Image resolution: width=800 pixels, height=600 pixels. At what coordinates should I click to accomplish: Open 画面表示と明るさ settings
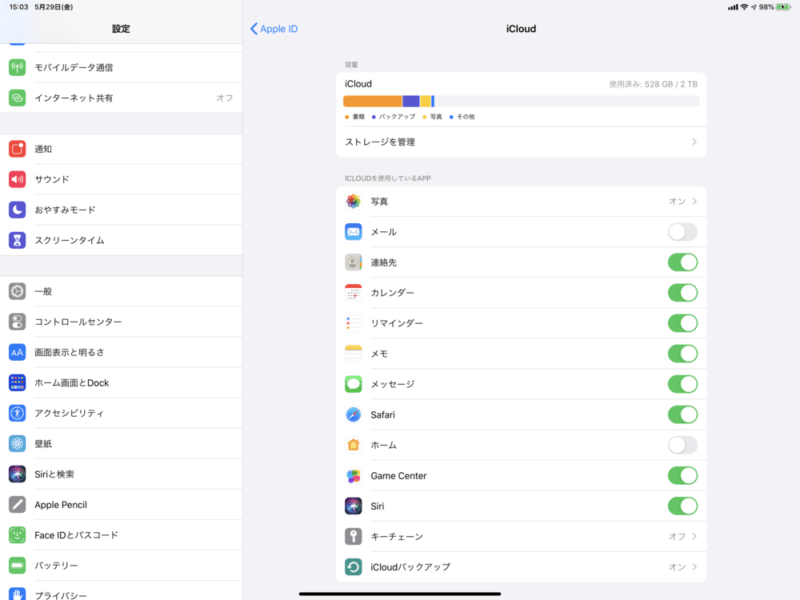121,353
